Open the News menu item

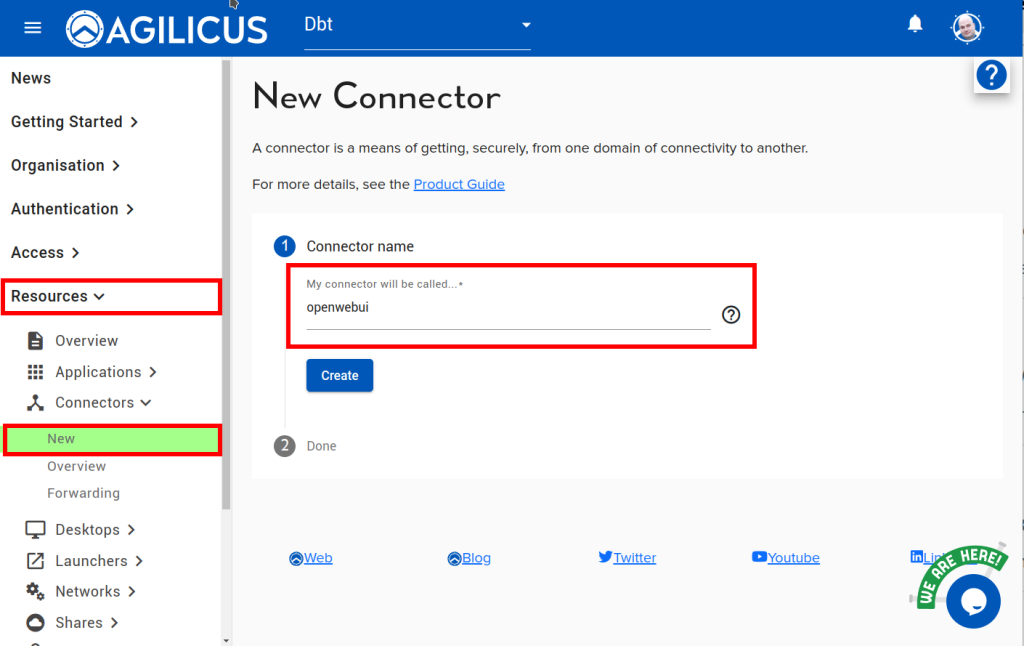31,78
